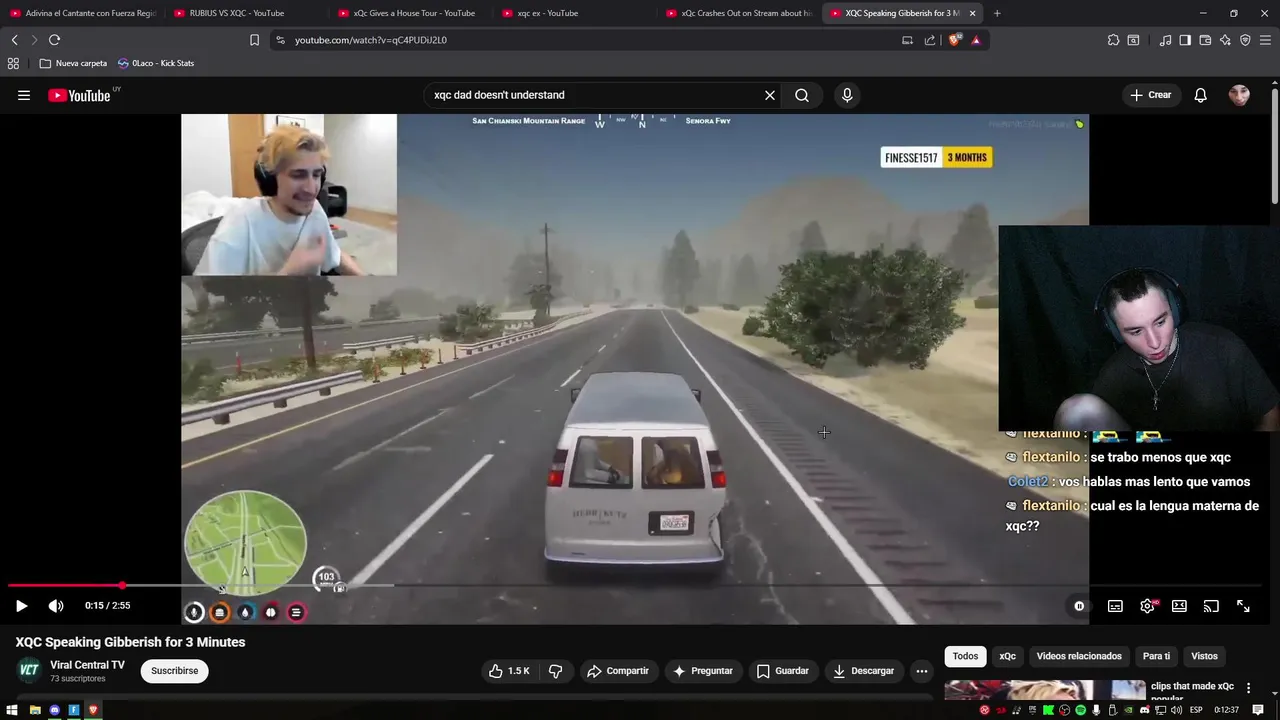
Task: Open Brave Rewards triangle icon
Action: [x=976, y=40]
